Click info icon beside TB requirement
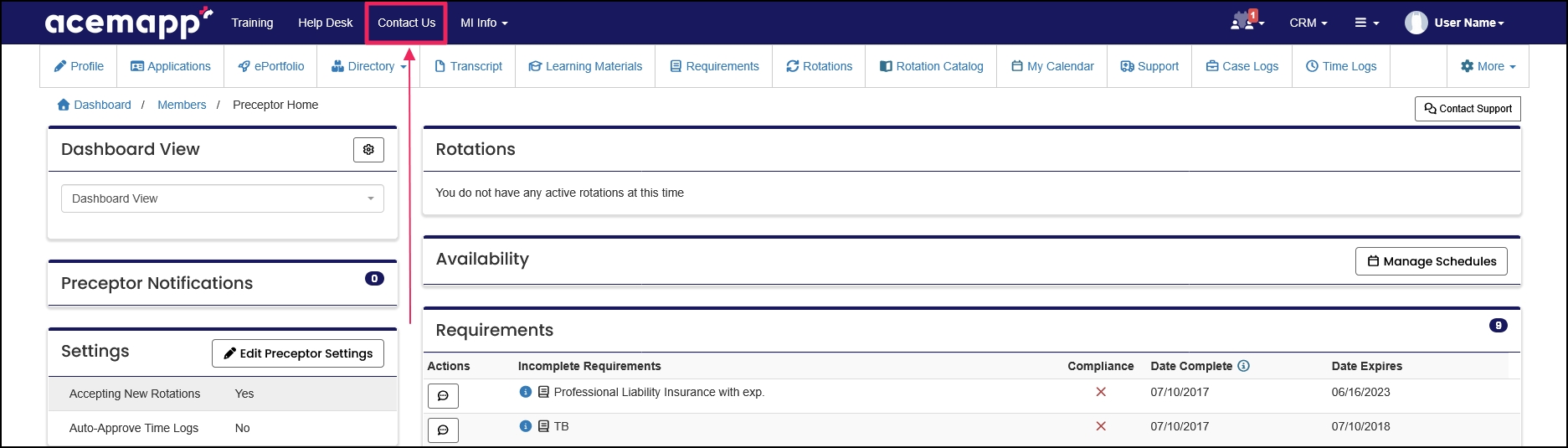The height and width of the screenshot is (448, 1568). (526, 426)
